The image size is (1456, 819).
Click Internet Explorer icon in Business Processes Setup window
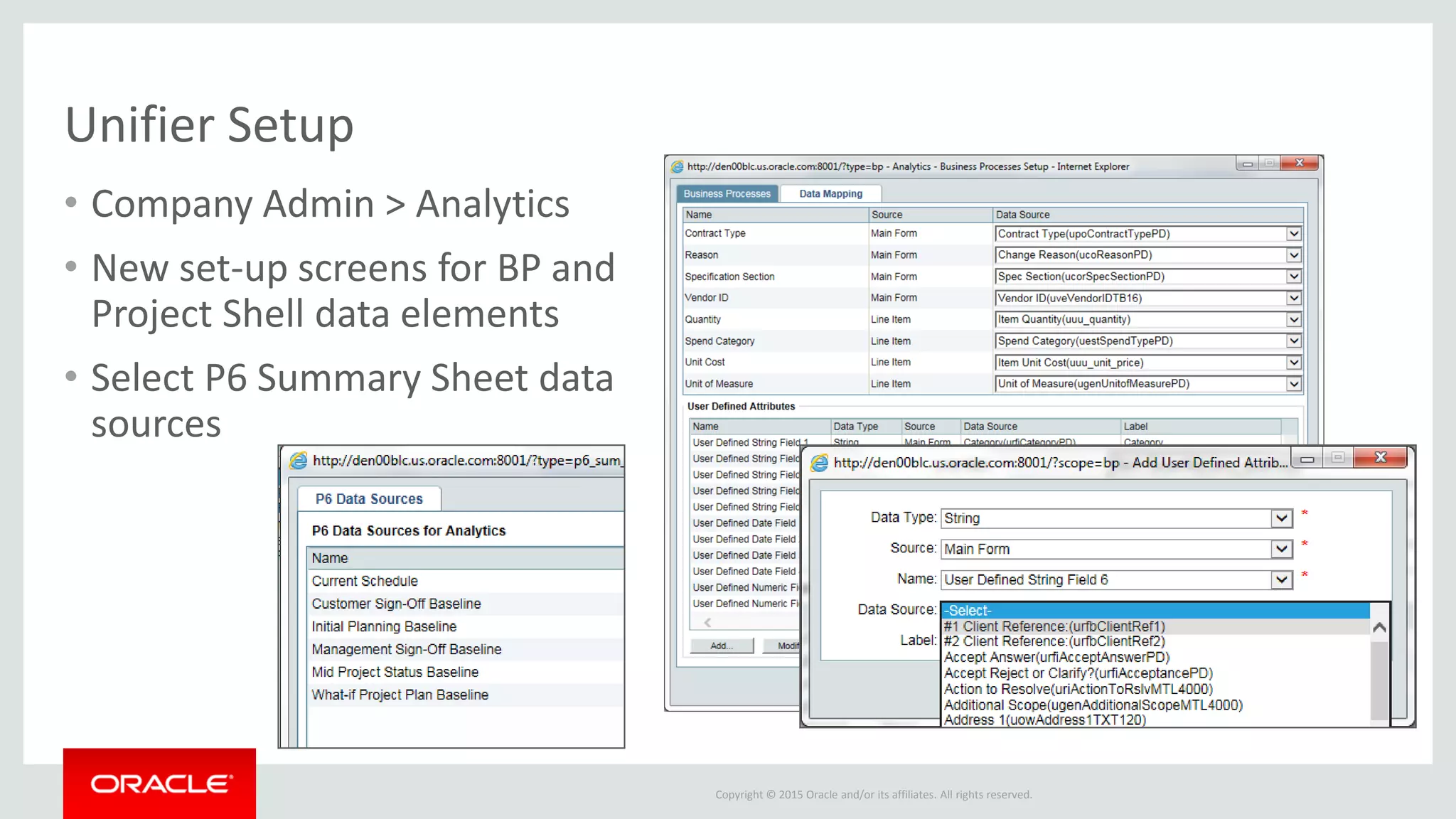677,166
